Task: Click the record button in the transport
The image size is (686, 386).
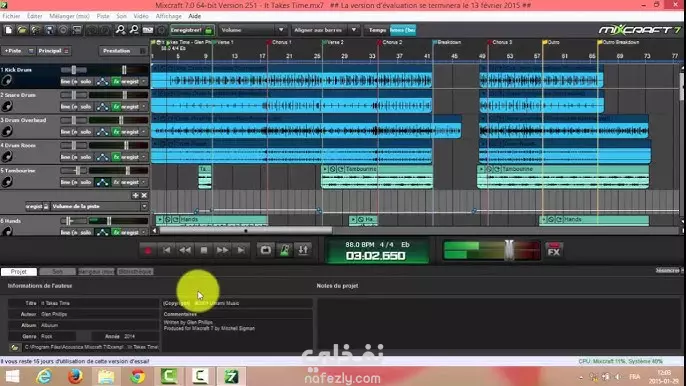Action: tap(147, 250)
